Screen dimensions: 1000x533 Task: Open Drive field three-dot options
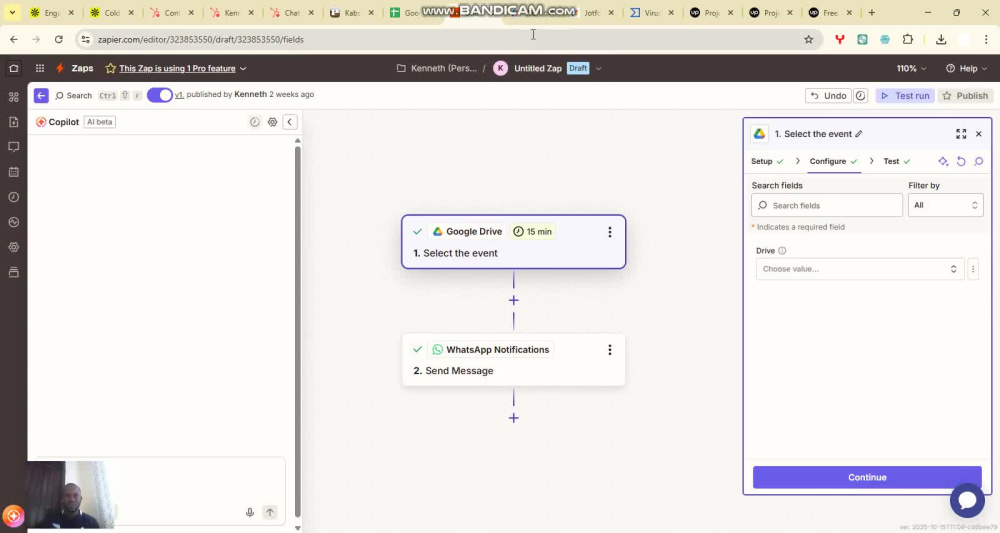tap(973, 269)
